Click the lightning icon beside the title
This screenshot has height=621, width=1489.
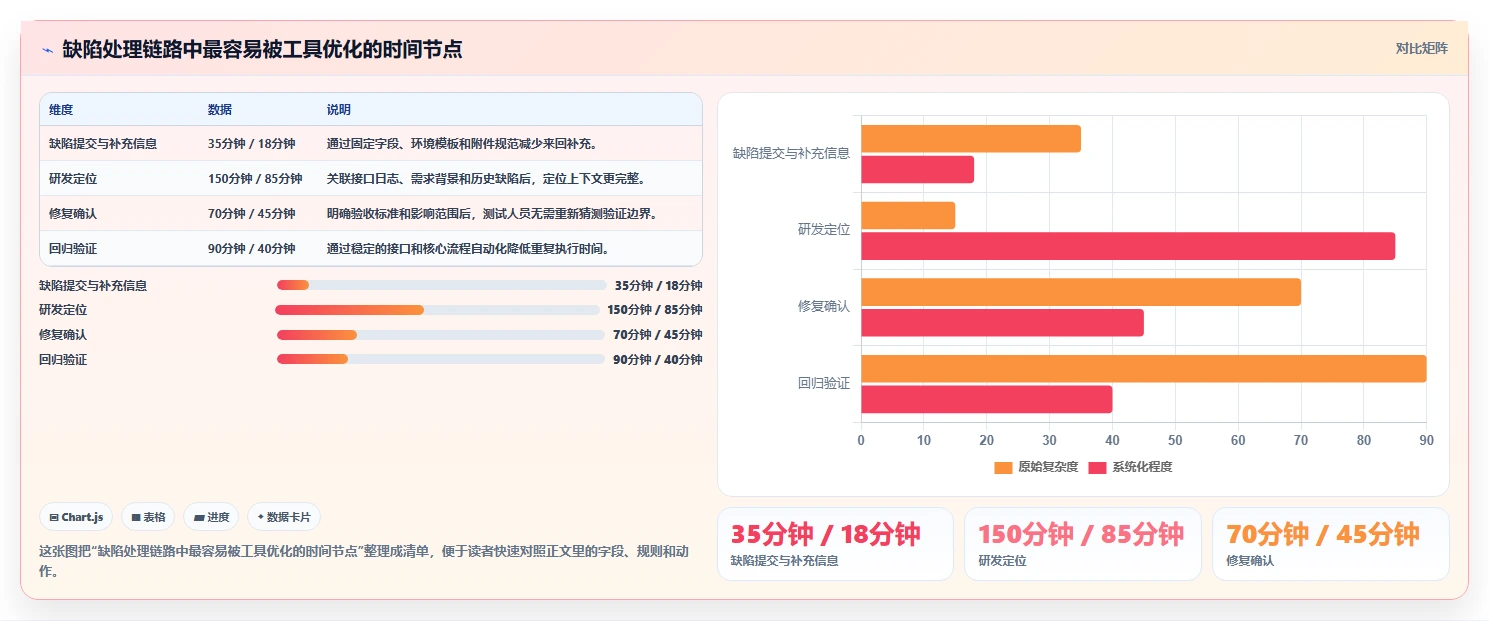(x=48, y=50)
